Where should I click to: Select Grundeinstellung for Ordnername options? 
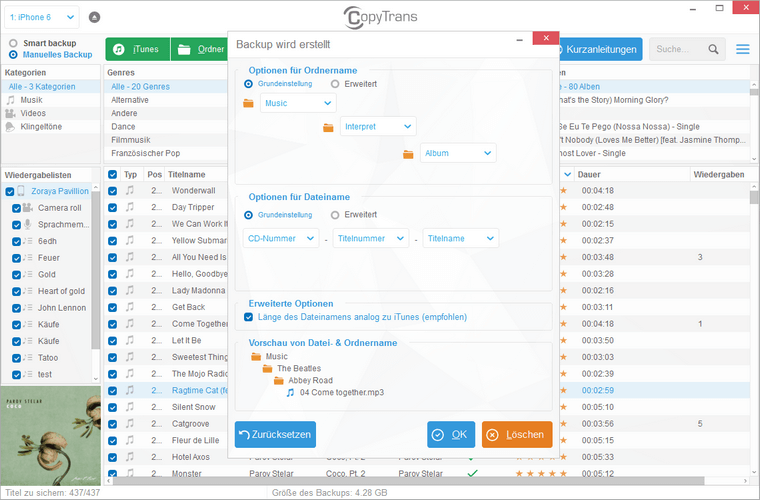pos(248,84)
